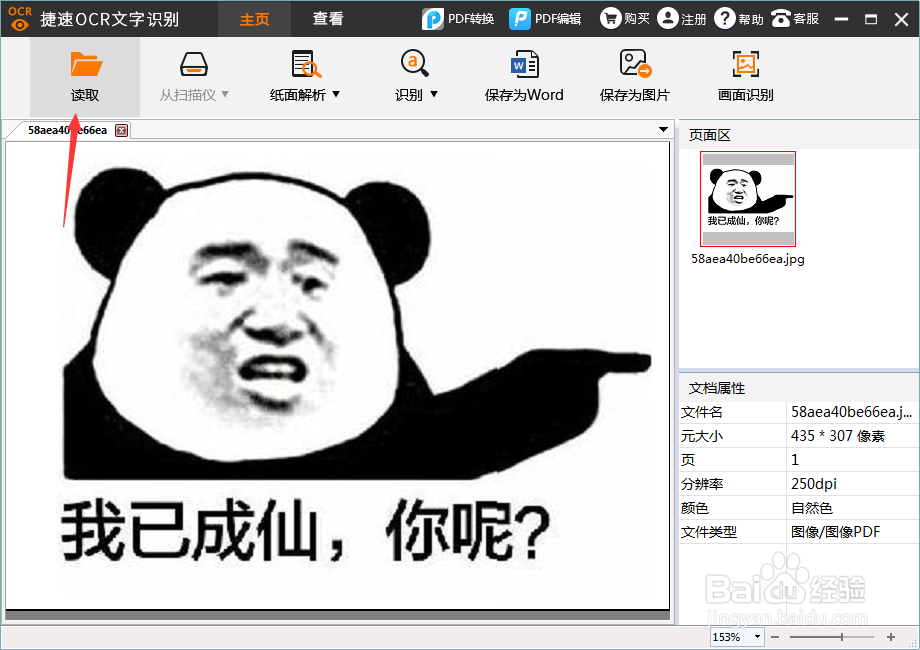The width and height of the screenshot is (920, 650).
Task: Click the 58aea40be66ea.jpg file name
Action: pos(748,259)
